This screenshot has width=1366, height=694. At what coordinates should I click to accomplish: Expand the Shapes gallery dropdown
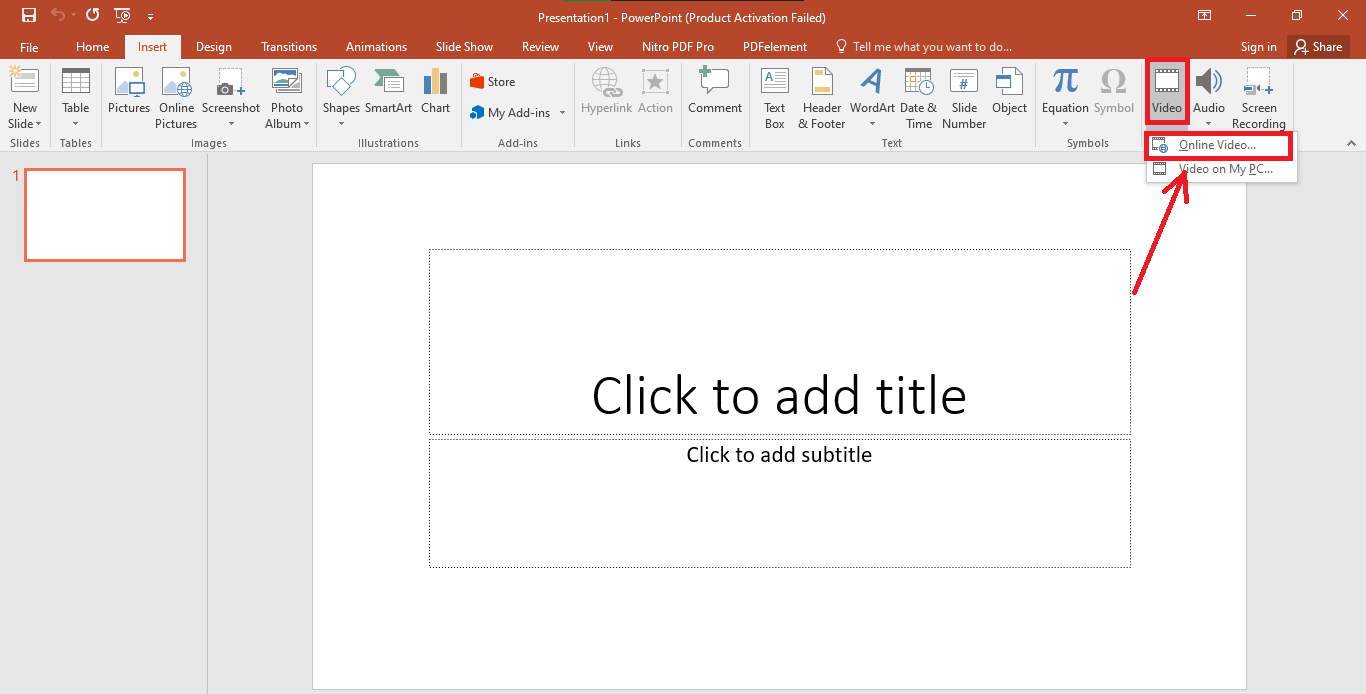click(341, 124)
